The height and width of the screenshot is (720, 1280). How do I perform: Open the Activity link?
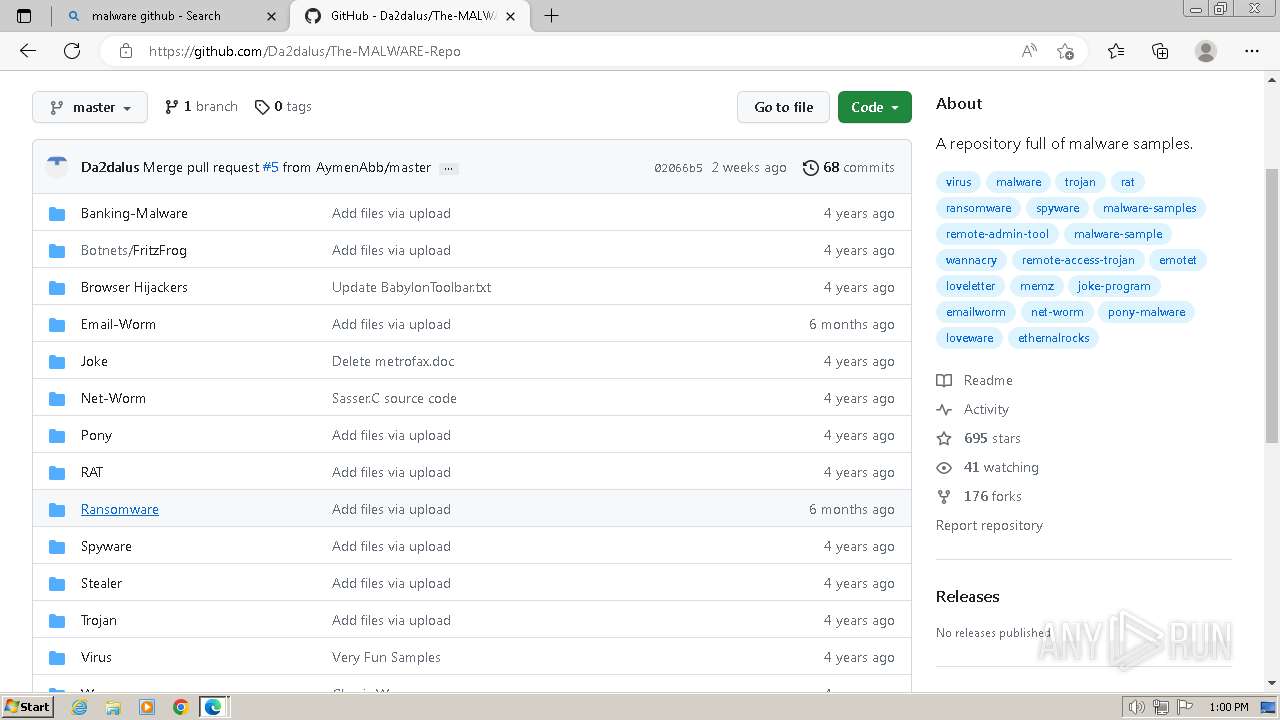[973, 409]
